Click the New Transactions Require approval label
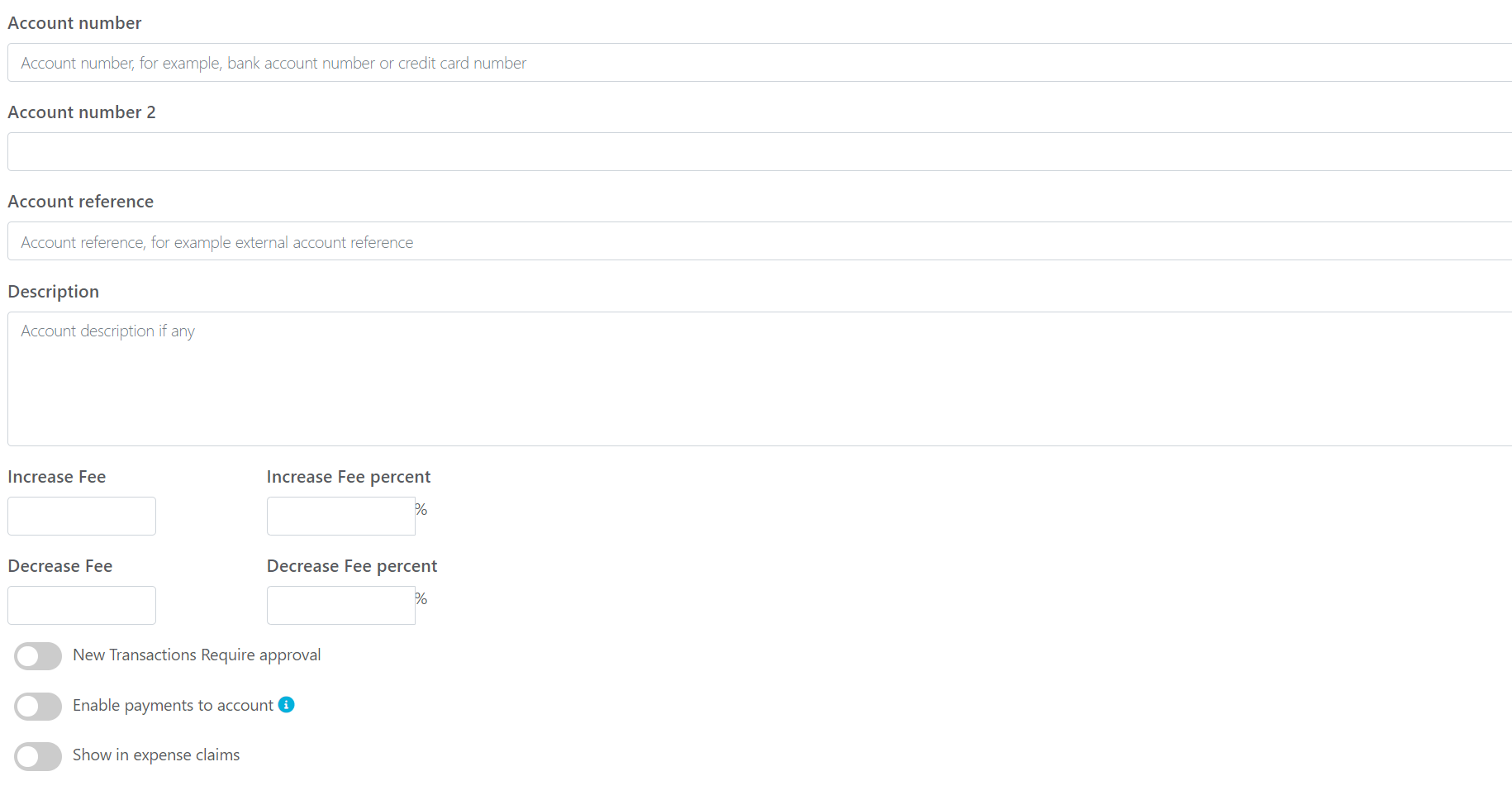The image size is (1512, 800). [197, 655]
